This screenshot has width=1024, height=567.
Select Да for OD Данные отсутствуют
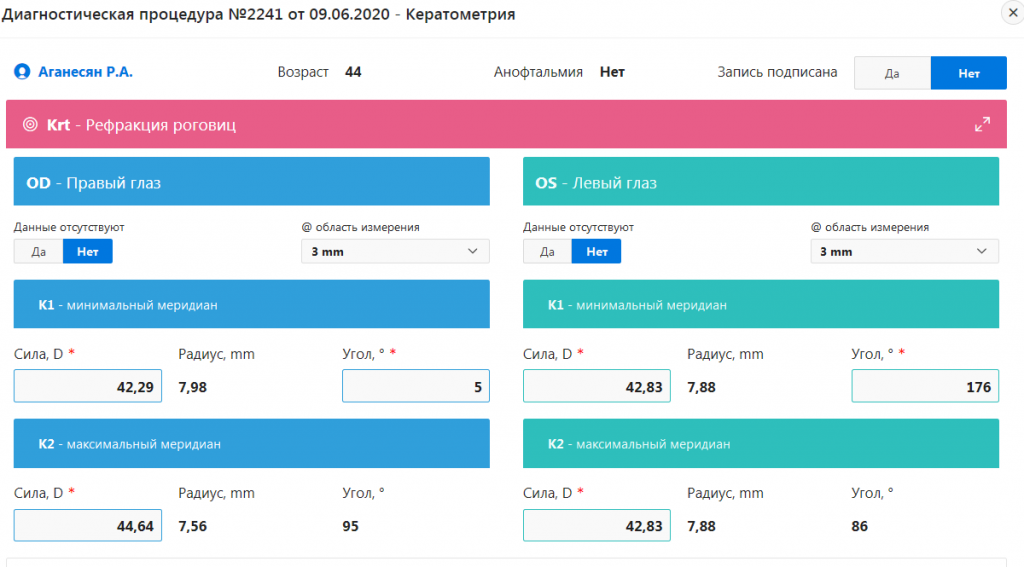point(38,251)
